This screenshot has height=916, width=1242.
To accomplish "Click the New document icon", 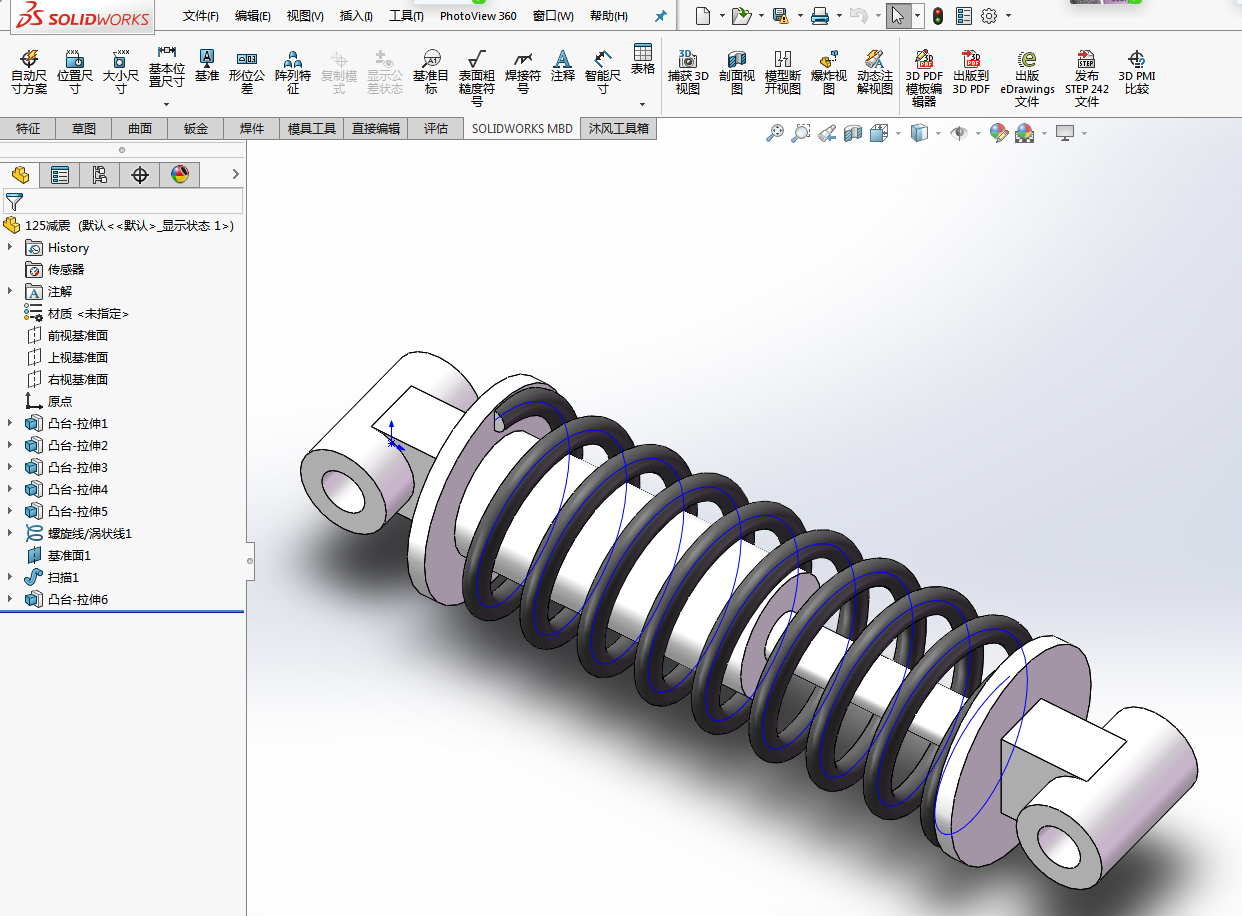I will tap(703, 15).
